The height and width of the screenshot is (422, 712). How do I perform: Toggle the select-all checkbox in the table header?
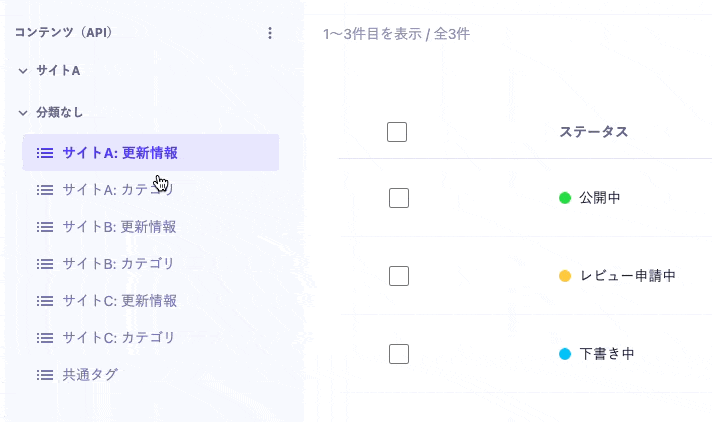click(397, 132)
